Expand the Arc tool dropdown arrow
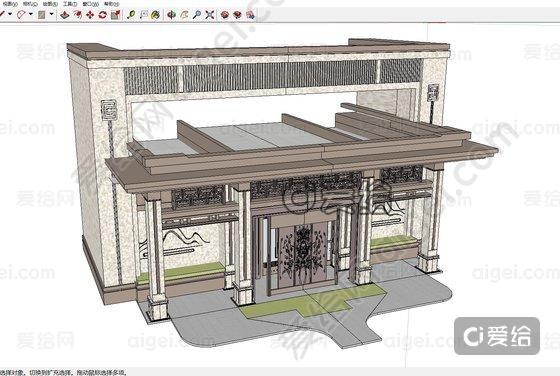 click(31, 14)
